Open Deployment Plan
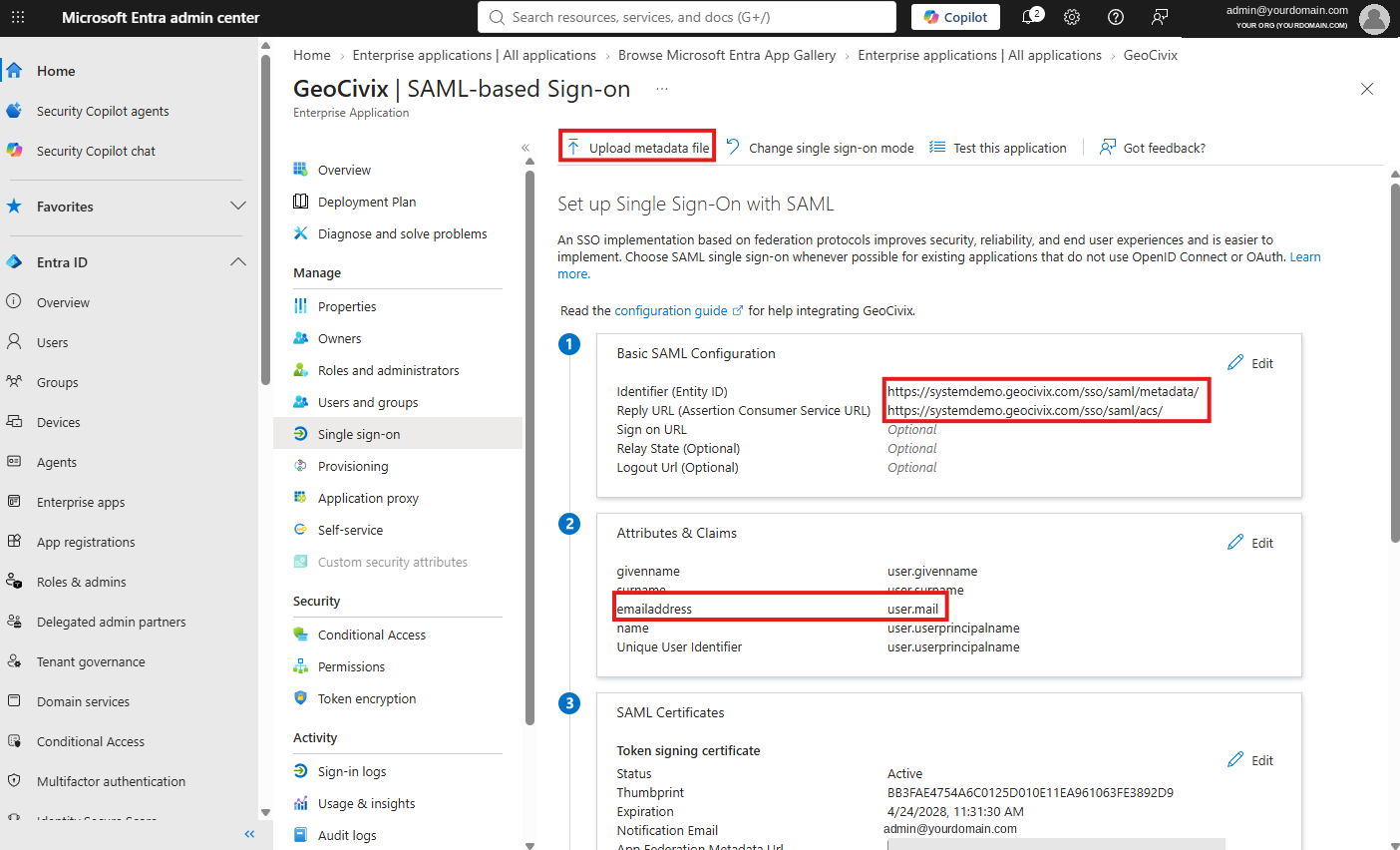The width and height of the screenshot is (1400, 850). coord(367,202)
